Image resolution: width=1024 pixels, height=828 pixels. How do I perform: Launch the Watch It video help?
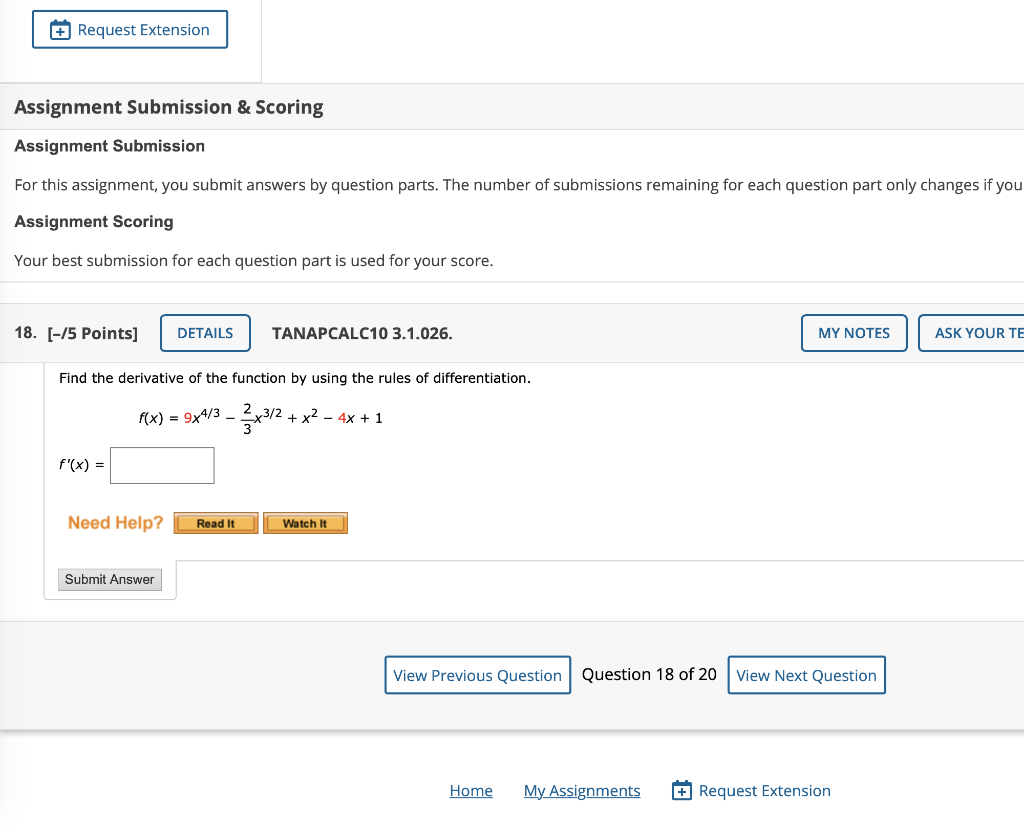pyautogui.click(x=305, y=522)
